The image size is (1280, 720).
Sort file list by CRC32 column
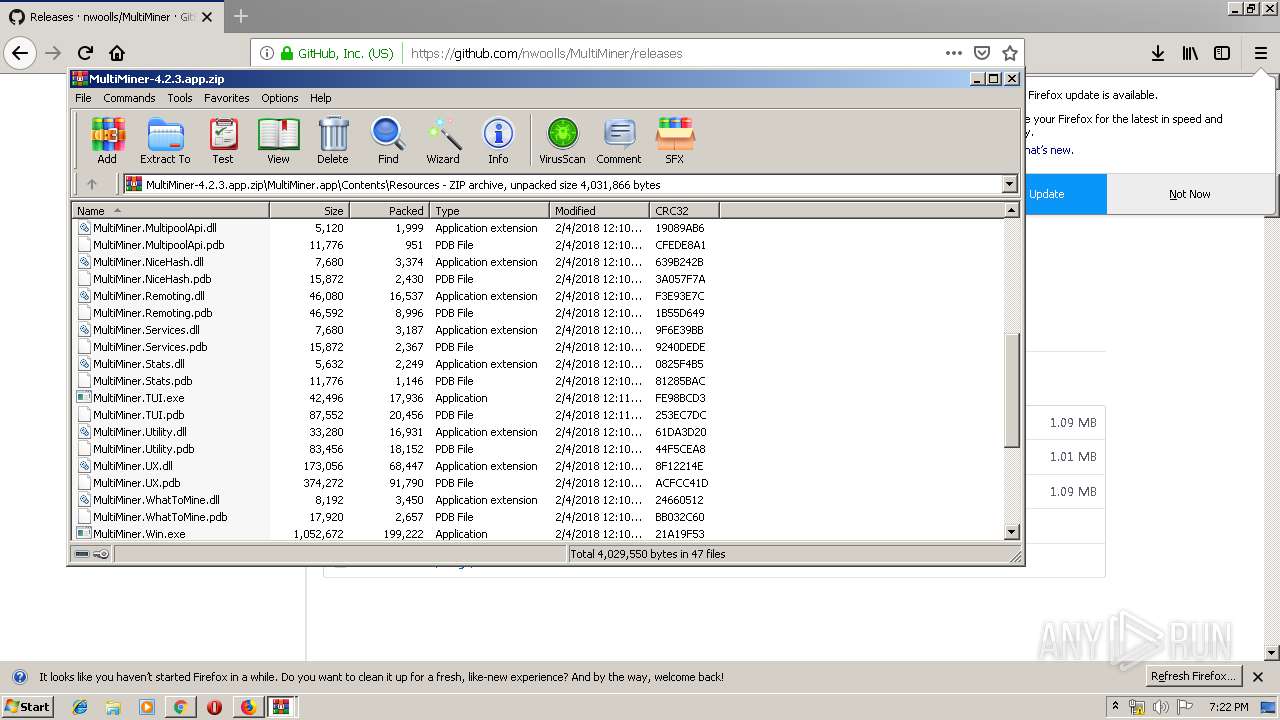pos(684,210)
